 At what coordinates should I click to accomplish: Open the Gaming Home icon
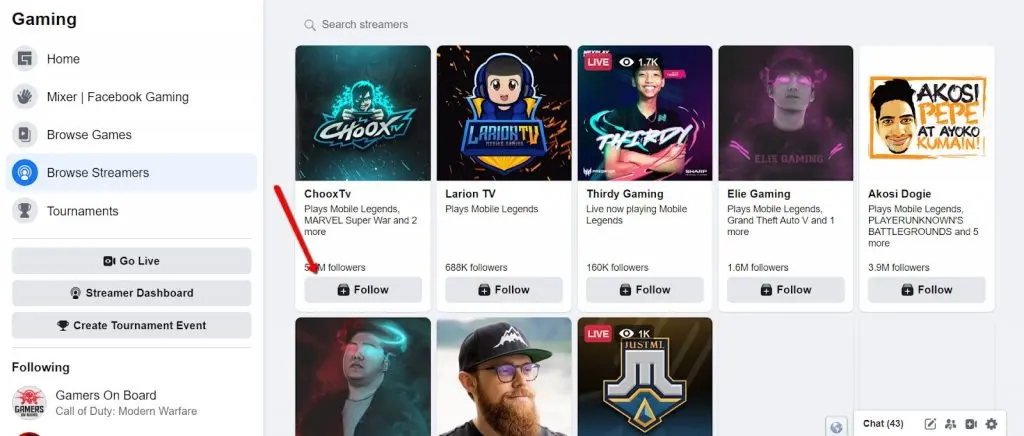24,59
